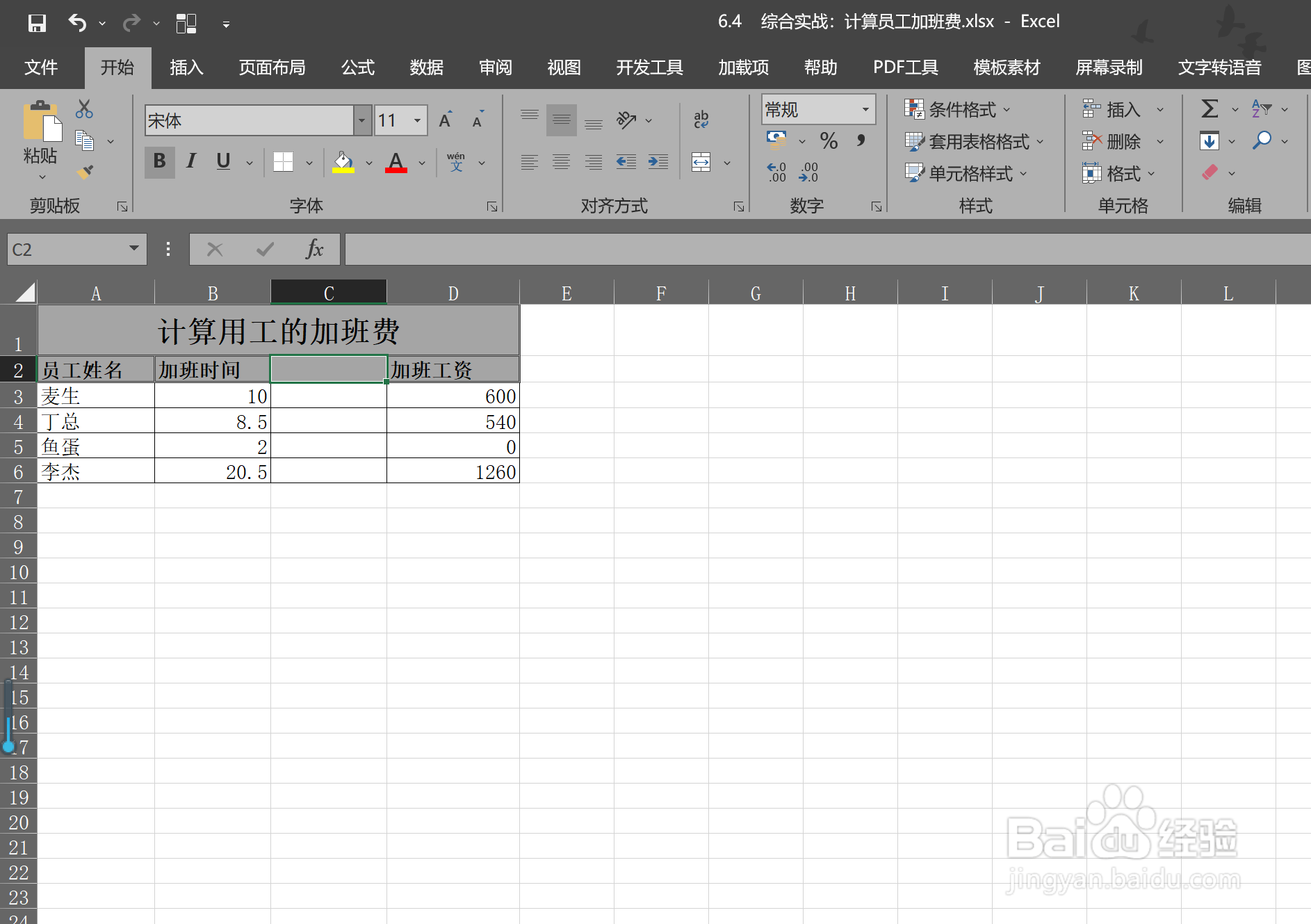Image resolution: width=1311 pixels, height=924 pixels.
Task: Open the Name Box dropdown arrow
Action: point(134,248)
